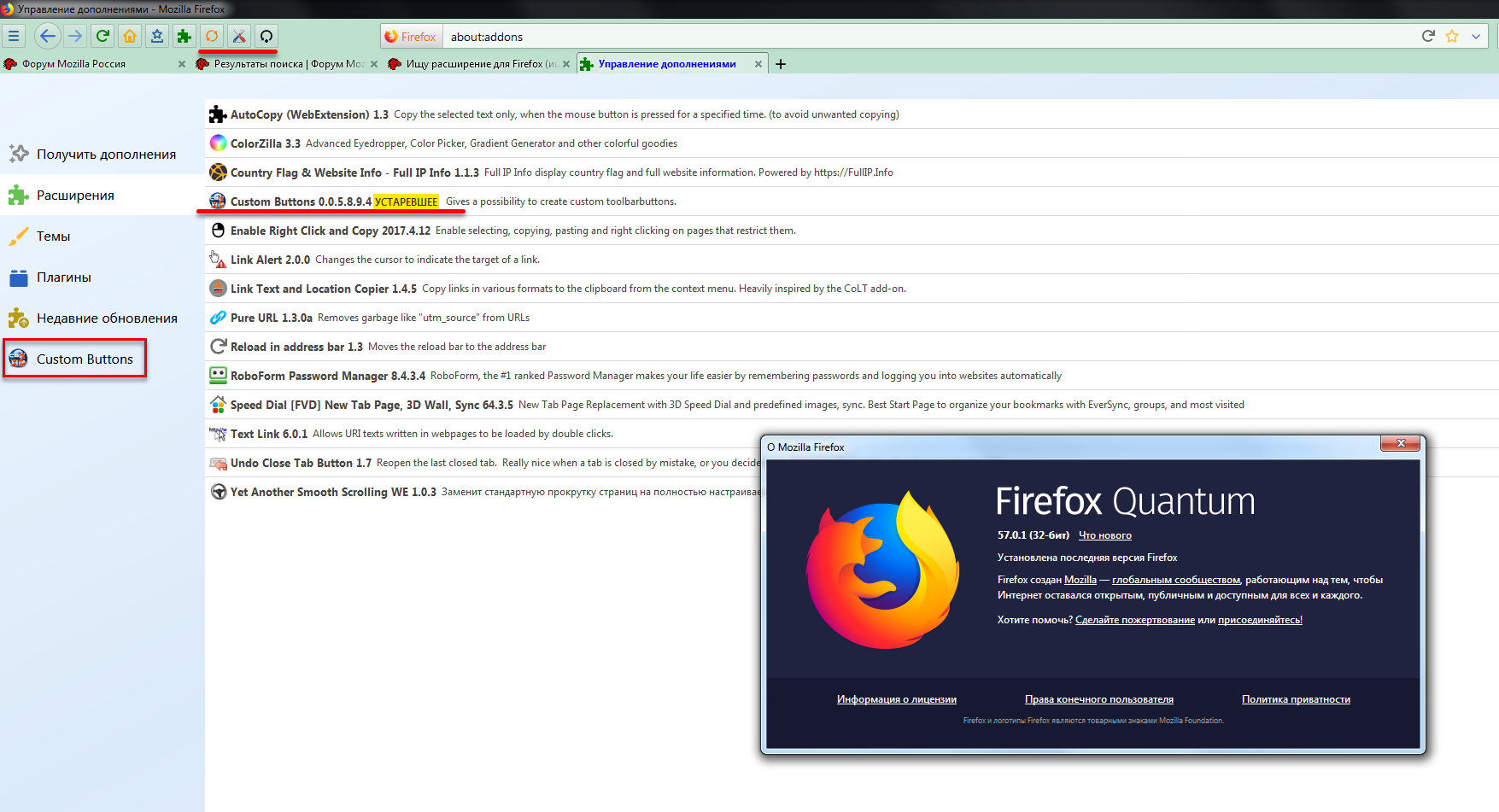Click the Yet Another Smooth Scrolling icon
This screenshot has width=1499, height=812.
click(218, 492)
